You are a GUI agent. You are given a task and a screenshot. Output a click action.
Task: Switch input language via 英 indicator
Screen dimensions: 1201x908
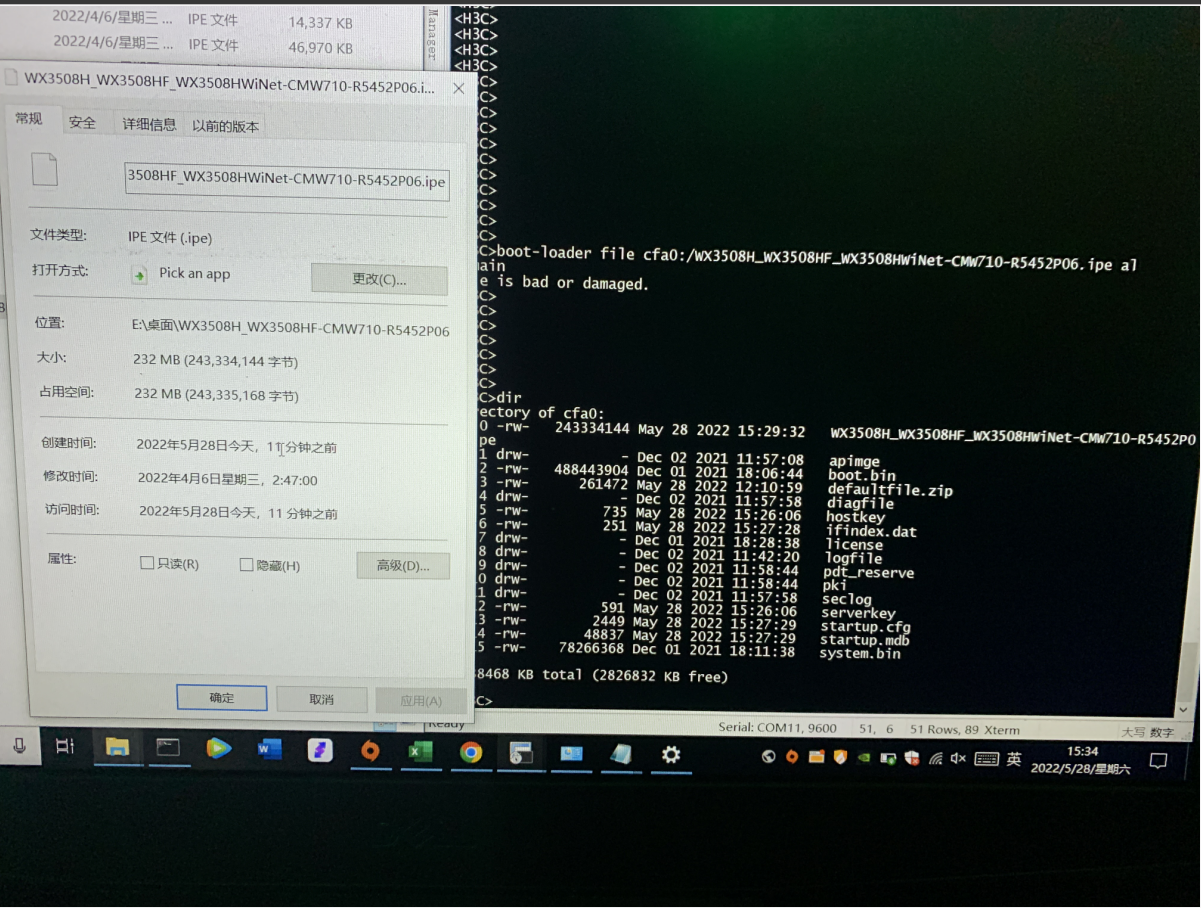tap(1013, 759)
